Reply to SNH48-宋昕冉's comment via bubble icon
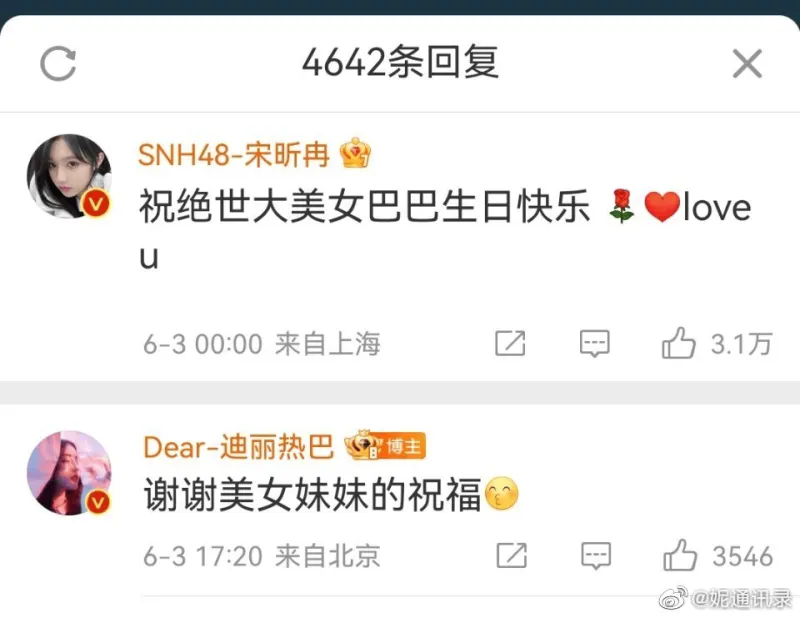Viewport: 800px width, 618px height. click(x=594, y=343)
